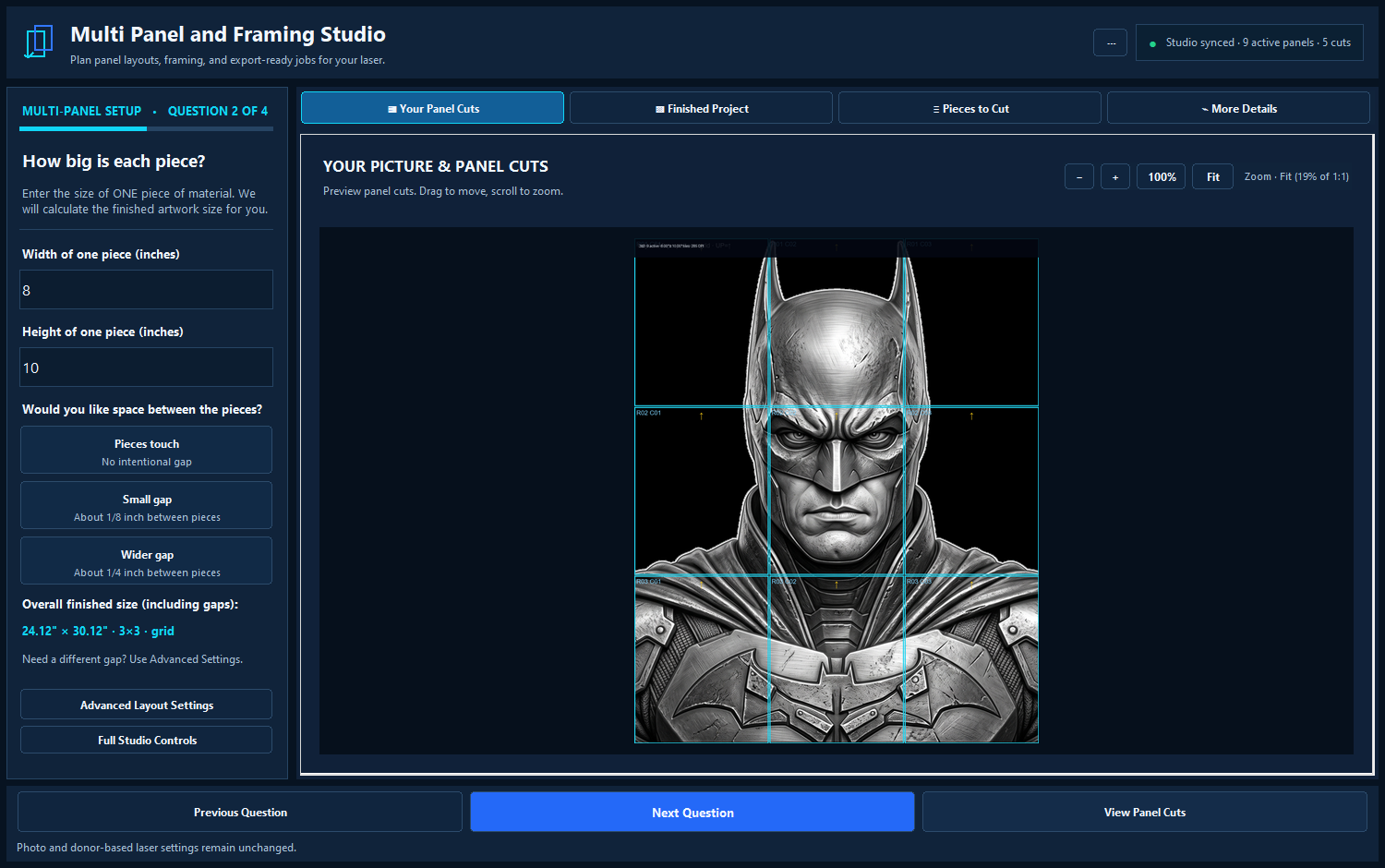Click the QUESTION 2 OF 4 label

218,111
